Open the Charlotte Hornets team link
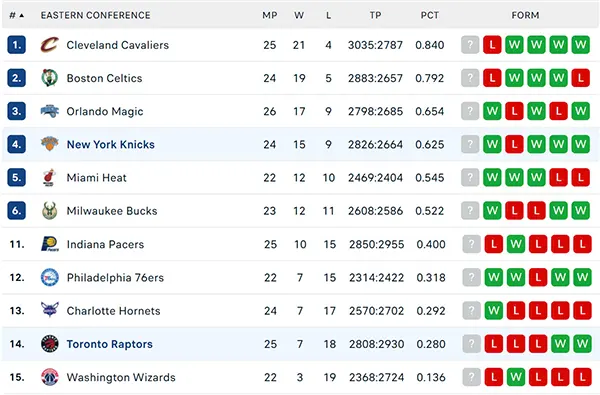The height and width of the screenshot is (395, 600). (x=113, y=311)
